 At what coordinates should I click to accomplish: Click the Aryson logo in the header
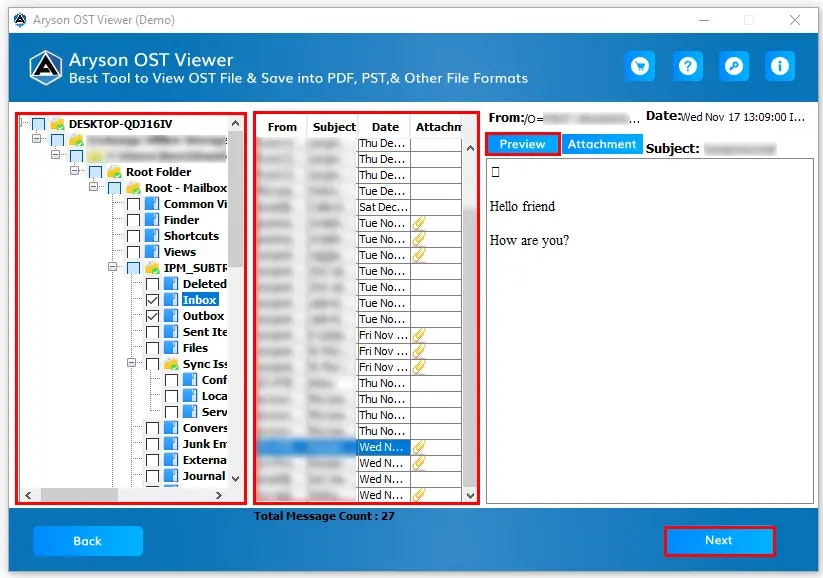[46, 68]
